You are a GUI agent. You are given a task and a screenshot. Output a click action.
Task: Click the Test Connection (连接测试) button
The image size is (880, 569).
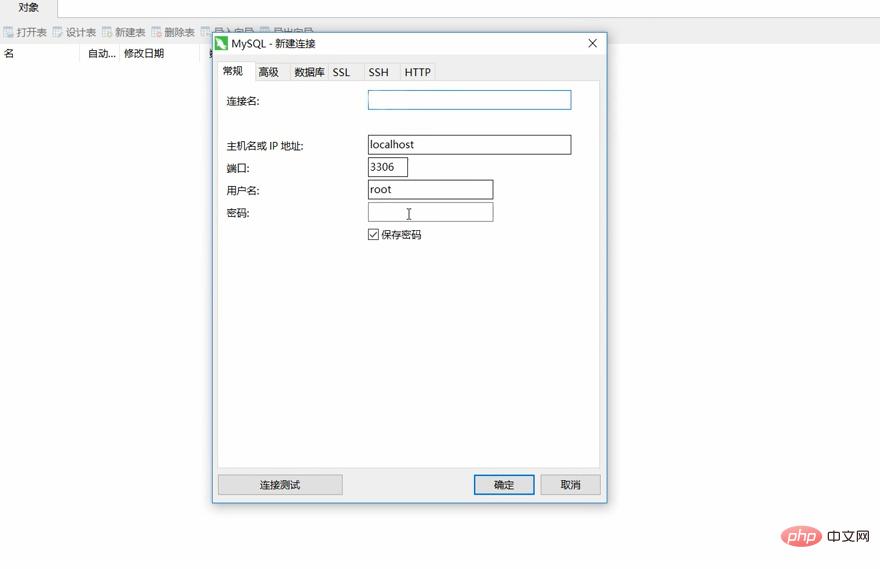pos(280,485)
